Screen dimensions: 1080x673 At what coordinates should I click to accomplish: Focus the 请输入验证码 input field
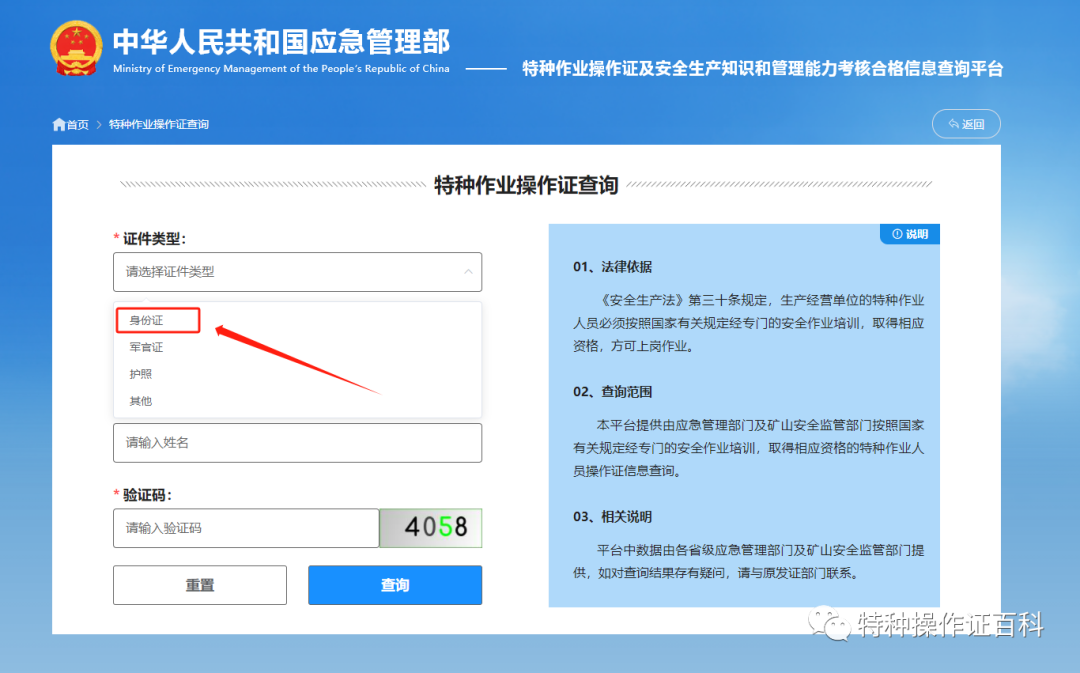coord(246,528)
